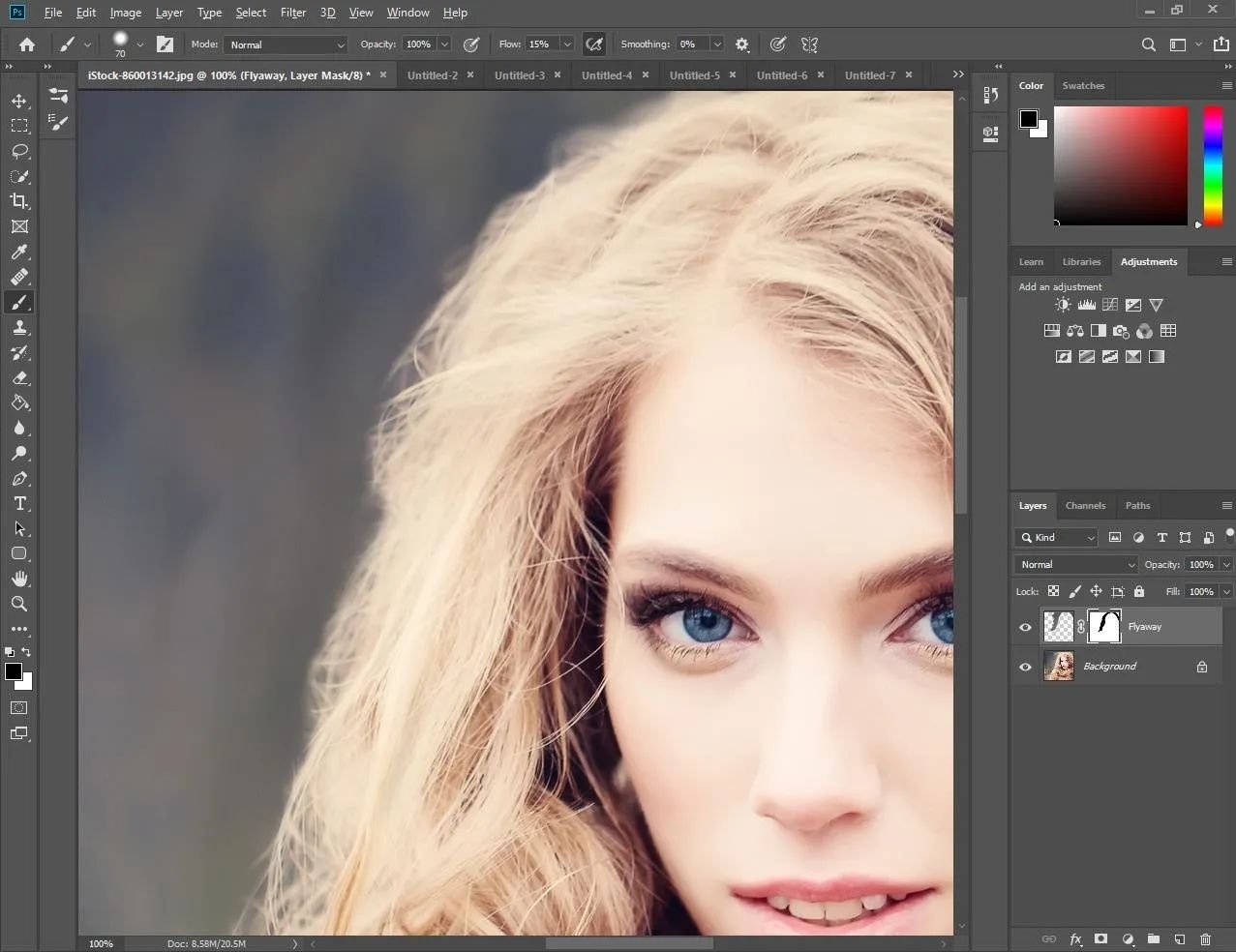Expand the layer blend mode dropdown

(x=1075, y=564)
